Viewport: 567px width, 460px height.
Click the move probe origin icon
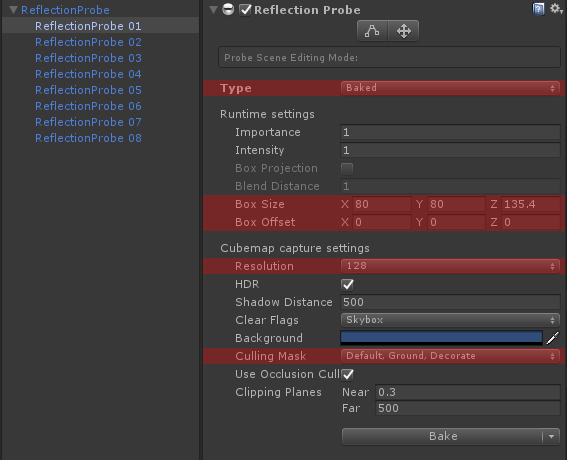click(404, 31)
